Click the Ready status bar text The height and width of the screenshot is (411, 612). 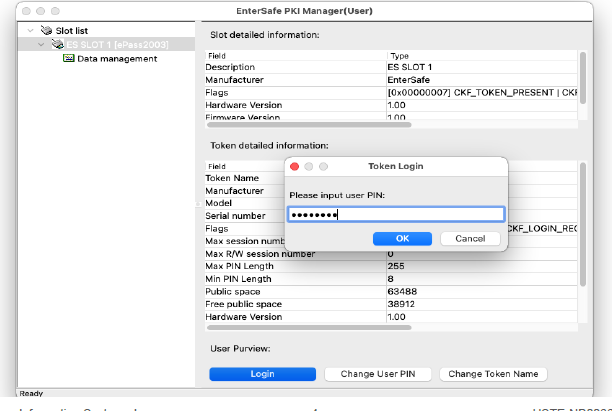point(31,393)
